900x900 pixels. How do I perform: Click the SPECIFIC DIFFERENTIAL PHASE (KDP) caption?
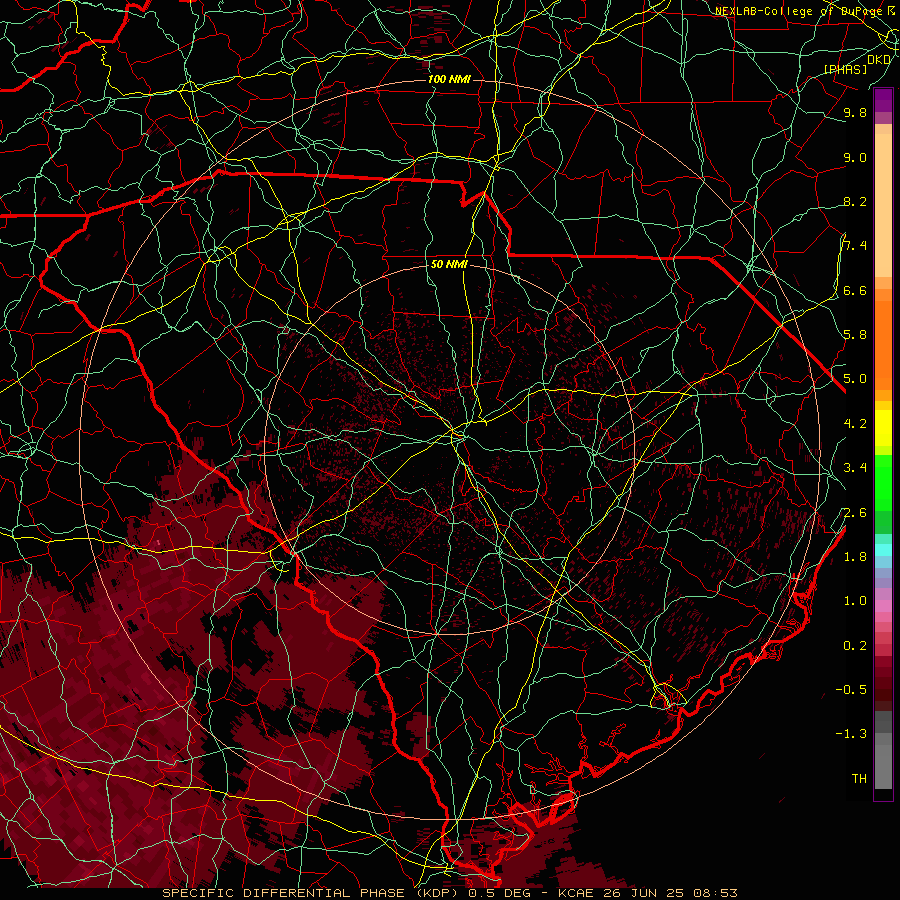coord(311,893)
